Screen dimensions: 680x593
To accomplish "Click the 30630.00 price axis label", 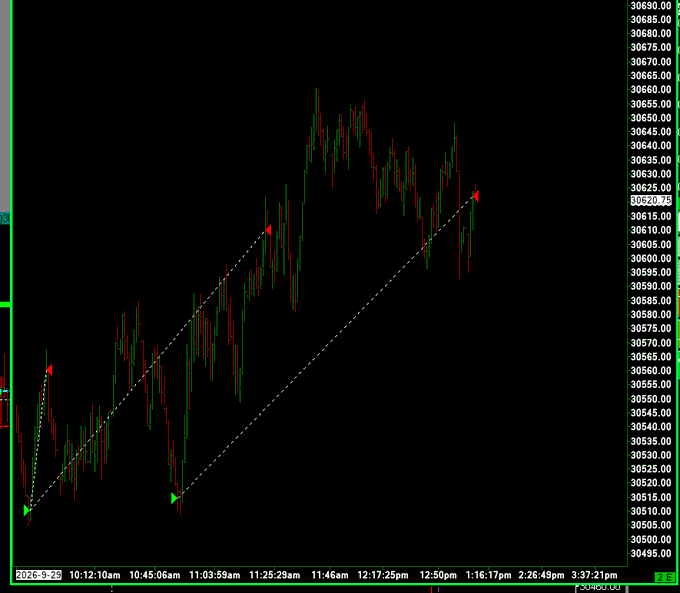I will (x=651, y=174).
